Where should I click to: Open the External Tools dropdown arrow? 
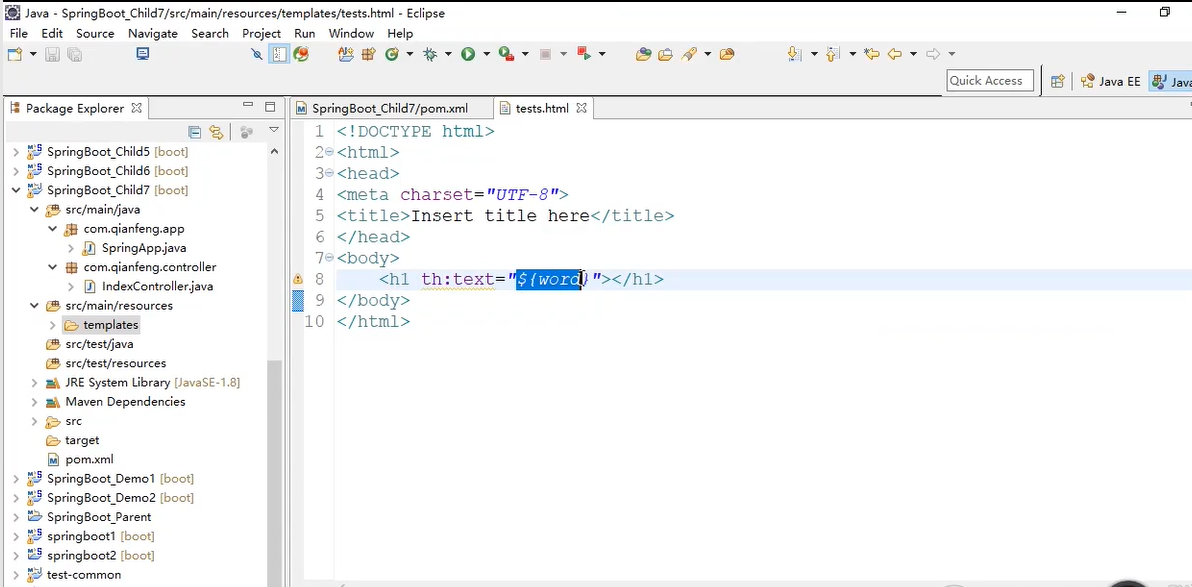pyautogui.click(x=525, y=54)
